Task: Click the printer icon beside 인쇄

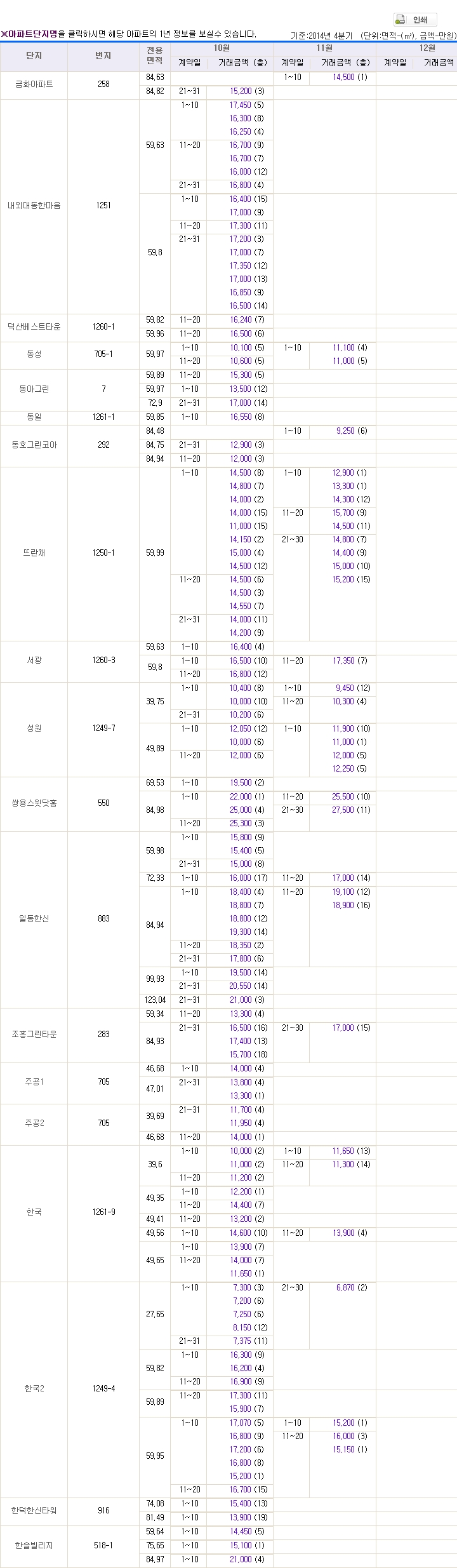Action: pos(401,20)
